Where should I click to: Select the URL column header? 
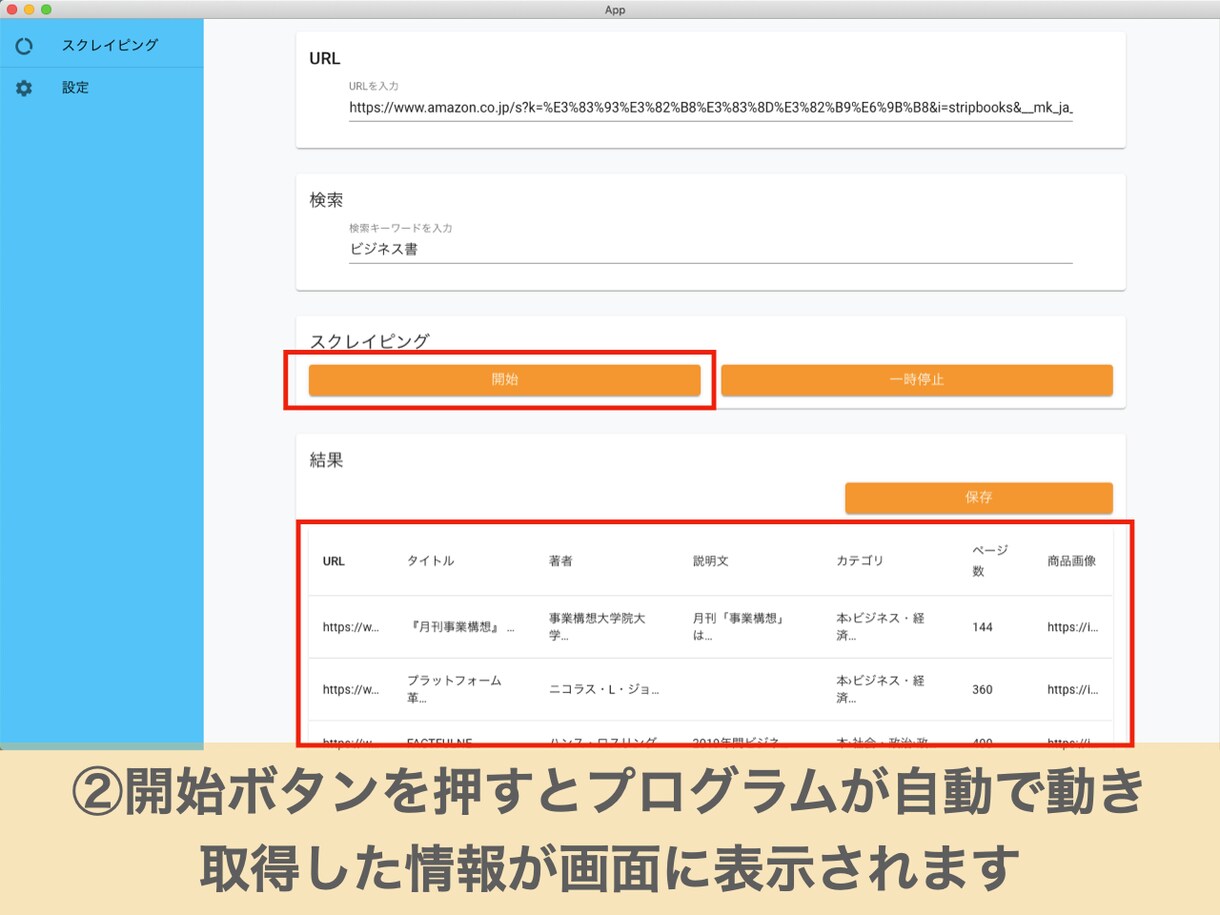click(x=334, y=561)
